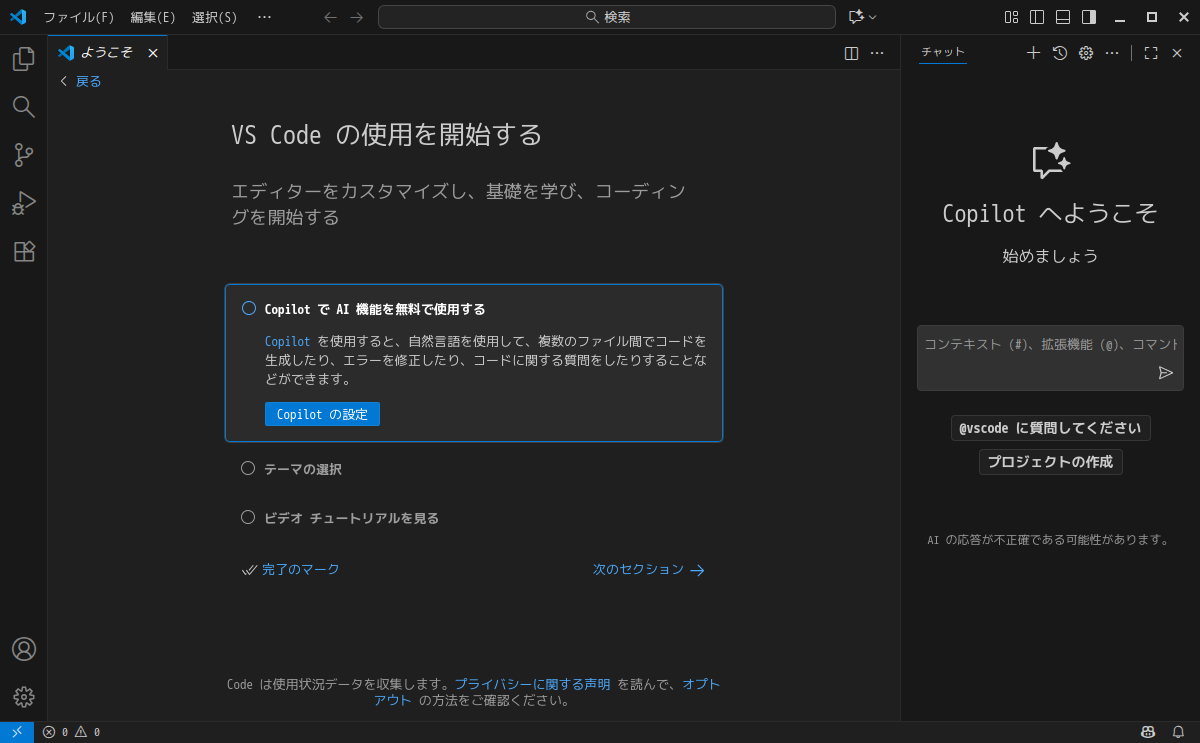Click the VS Code logo in title bar
This screenshot has height=743, width=1200.
pyautogui.click(x=18, y=17)
